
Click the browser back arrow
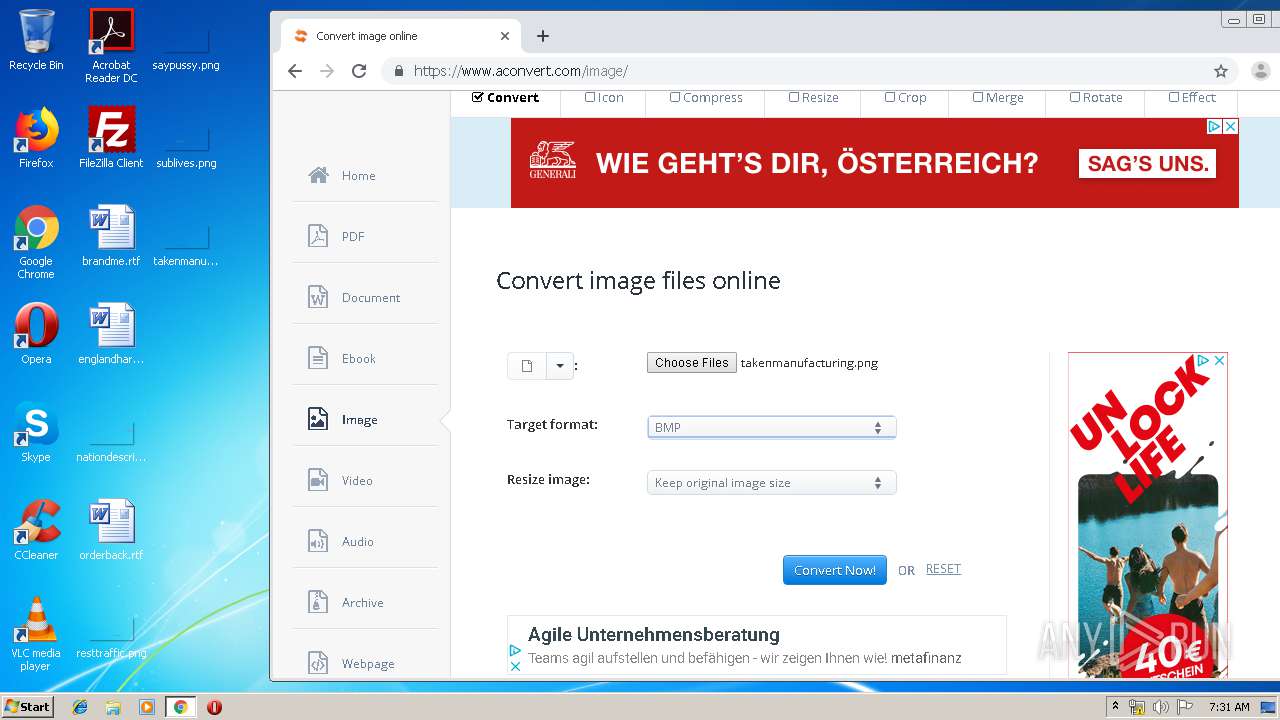pyautogui.click(x=294, y=71)
